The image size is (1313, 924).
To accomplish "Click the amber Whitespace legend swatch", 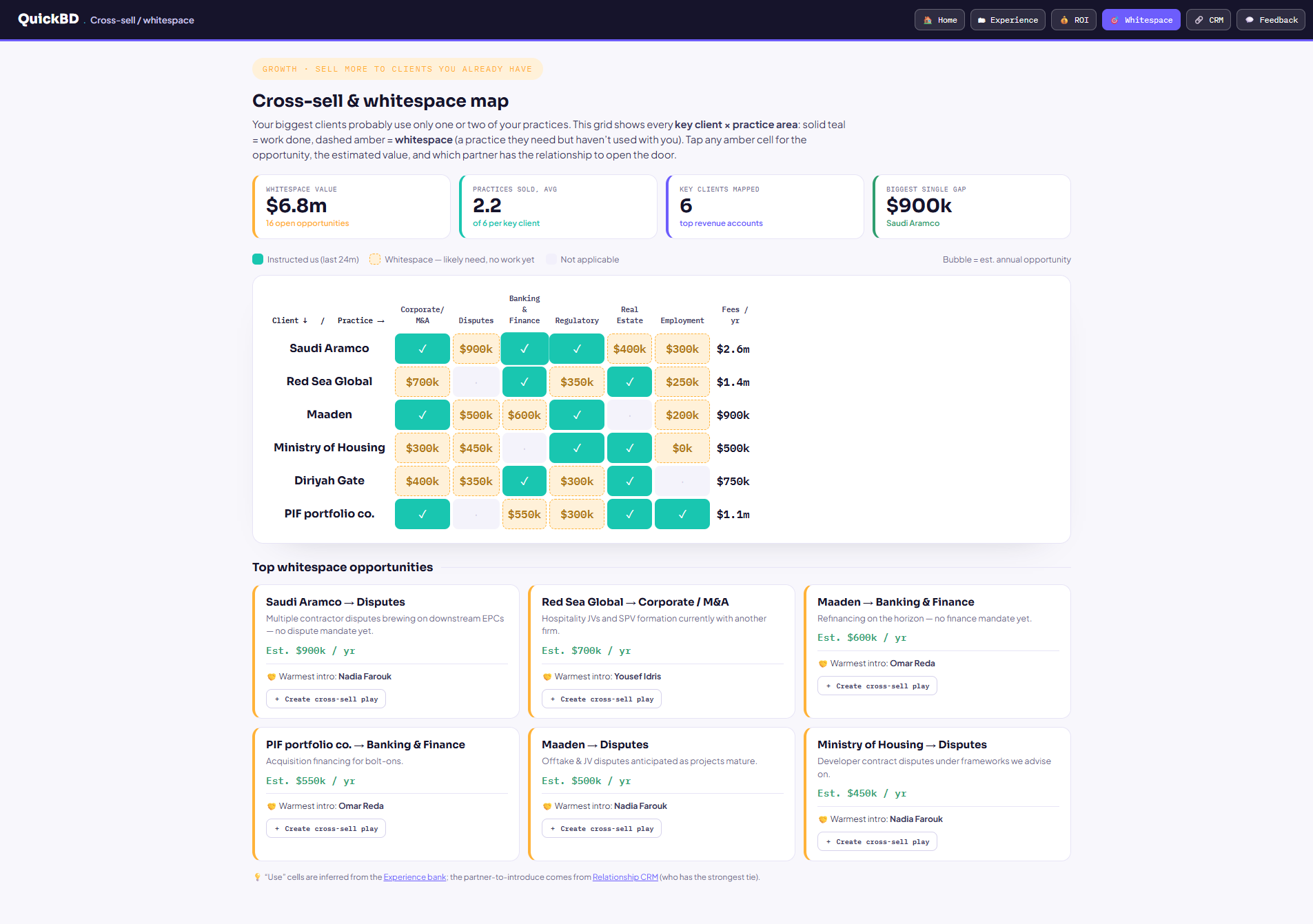I will pos(375,260).
